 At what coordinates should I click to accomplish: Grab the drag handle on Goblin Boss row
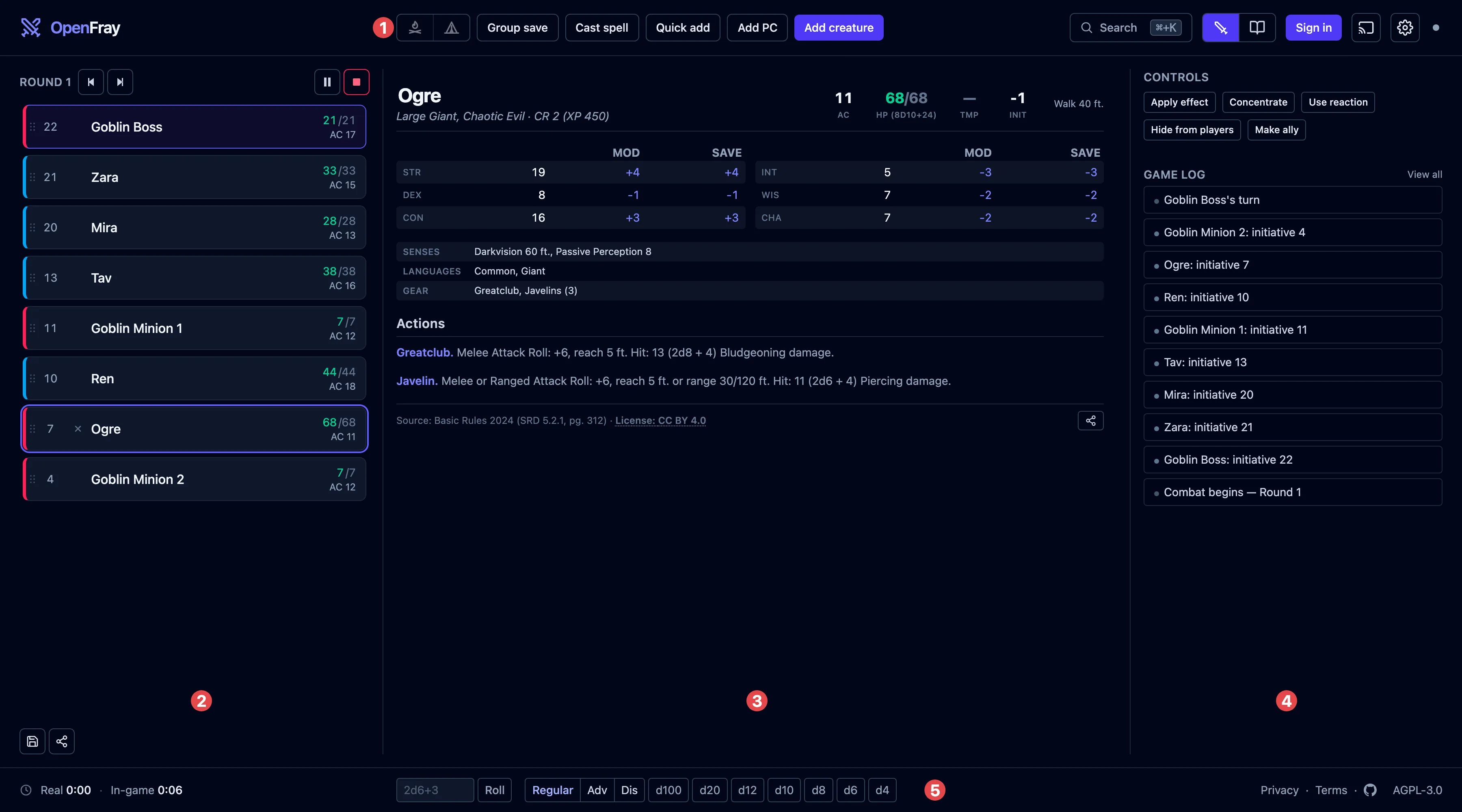(x=32, y=127)
